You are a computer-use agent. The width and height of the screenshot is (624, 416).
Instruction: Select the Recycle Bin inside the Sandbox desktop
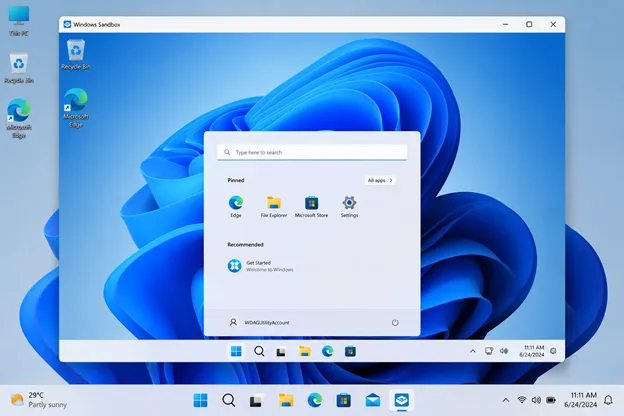point(76,55)
